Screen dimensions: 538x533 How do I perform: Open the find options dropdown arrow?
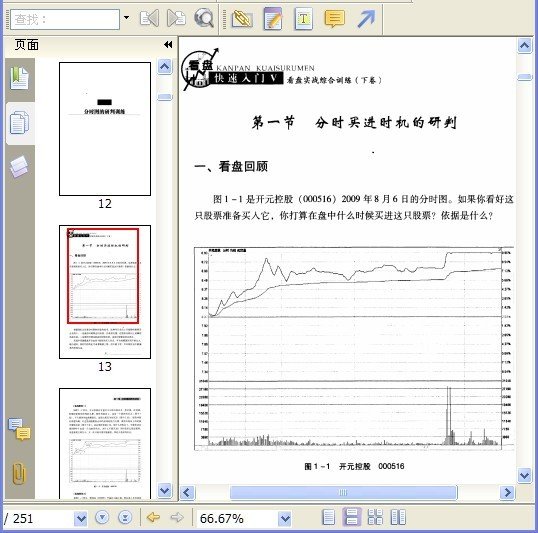pyautogui.click(x=127, y=18)
